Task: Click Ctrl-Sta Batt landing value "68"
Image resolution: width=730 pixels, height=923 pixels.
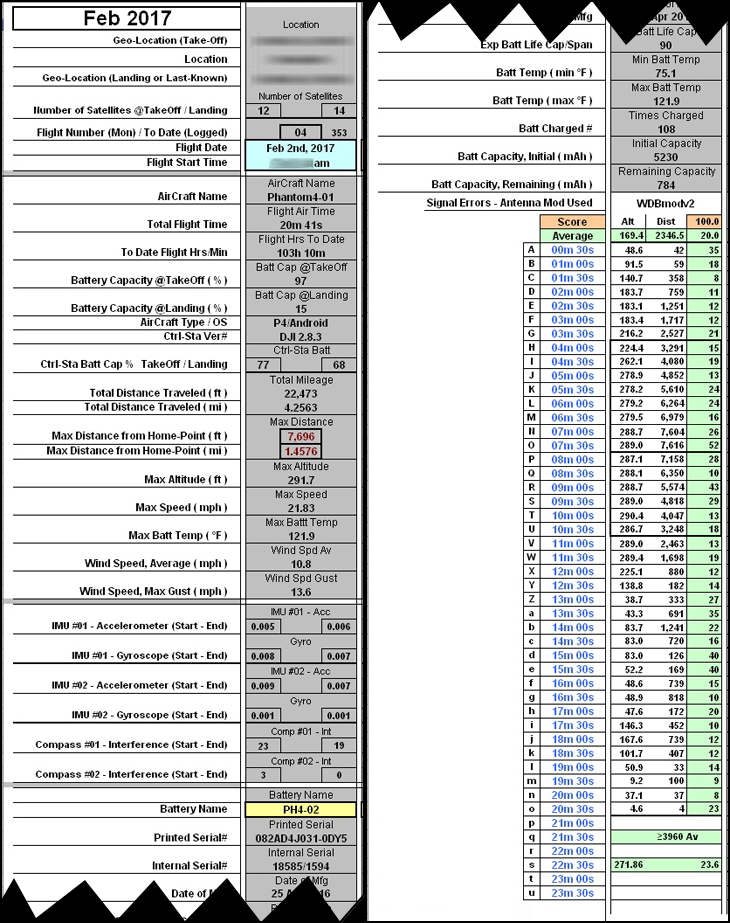Action: pyautogui.click(x=339, y=364)
